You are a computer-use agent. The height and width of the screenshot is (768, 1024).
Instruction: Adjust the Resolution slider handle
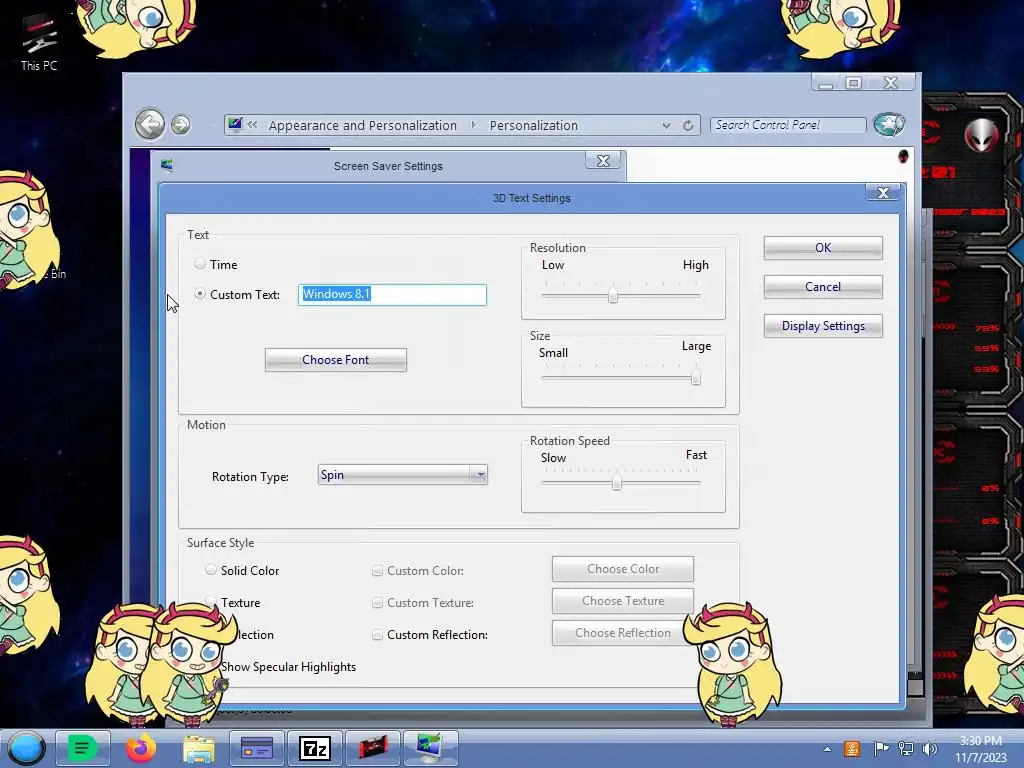pyautogui.click(x=613, y=295)
